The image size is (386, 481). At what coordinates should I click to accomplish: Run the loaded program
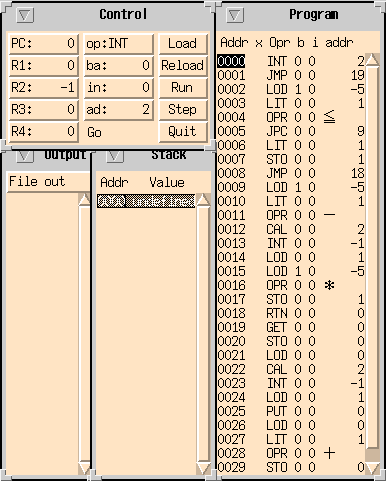pyautogui.click(x=183, y=87)
